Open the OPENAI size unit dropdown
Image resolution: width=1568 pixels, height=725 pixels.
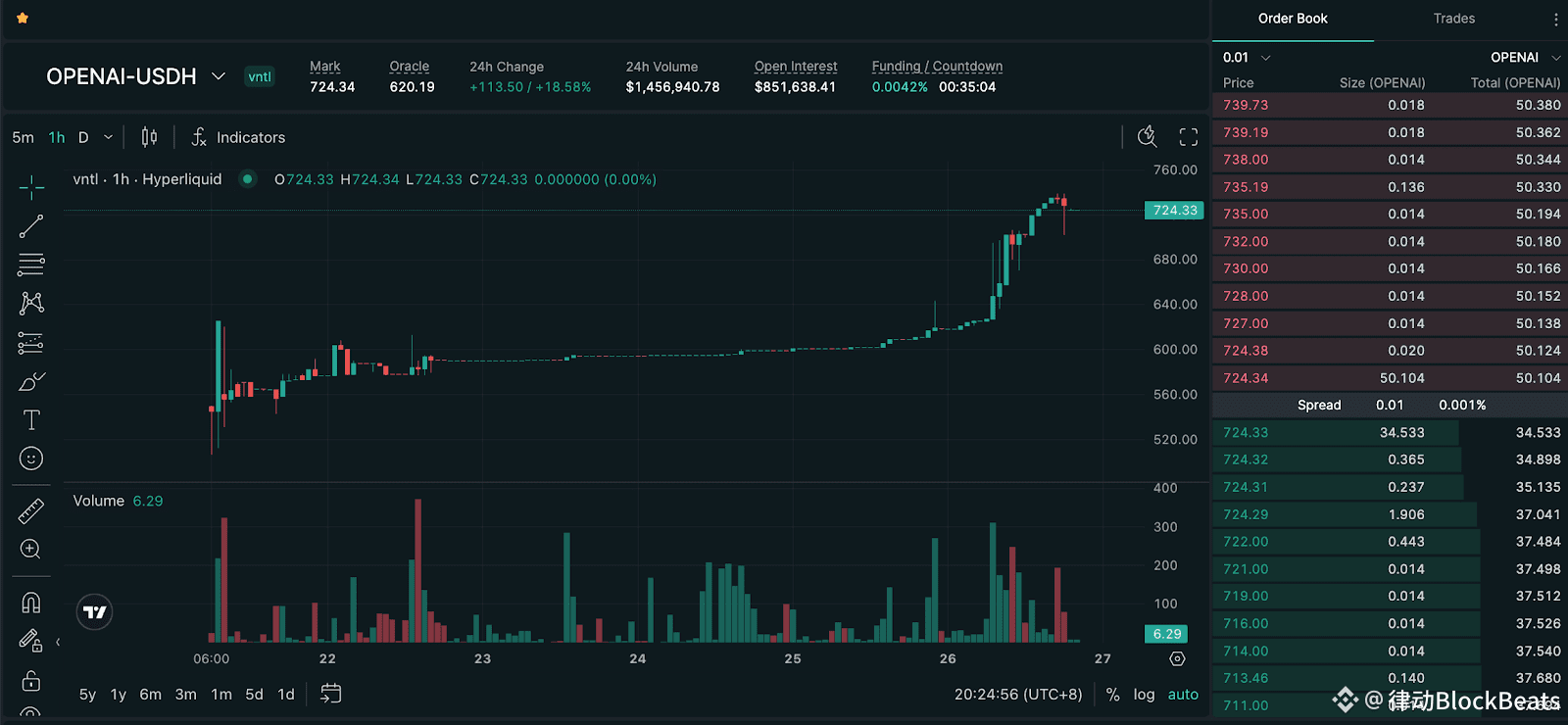click(x=1525, y=58)
